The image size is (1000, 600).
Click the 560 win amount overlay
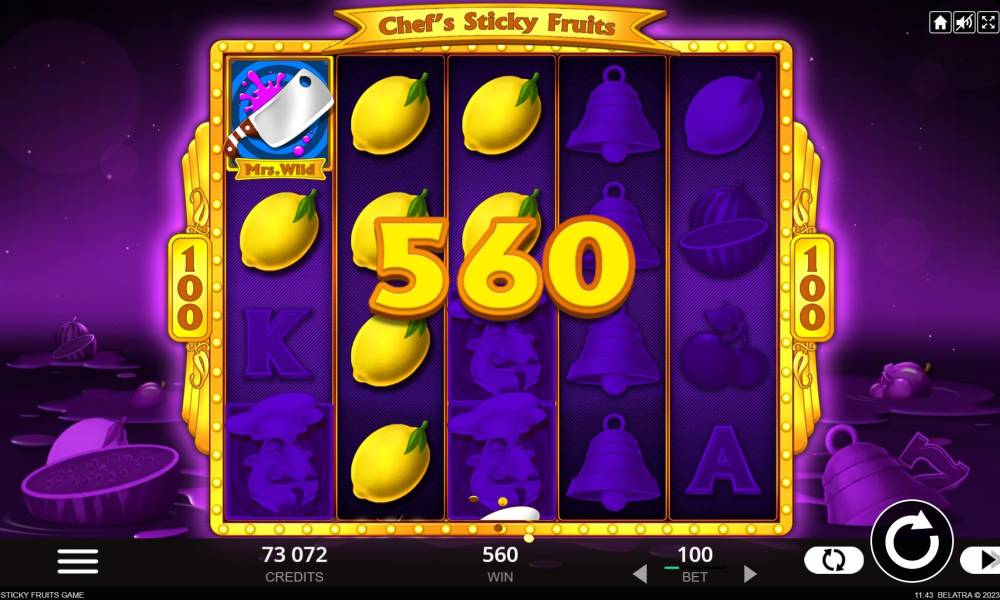pos(501,267)
